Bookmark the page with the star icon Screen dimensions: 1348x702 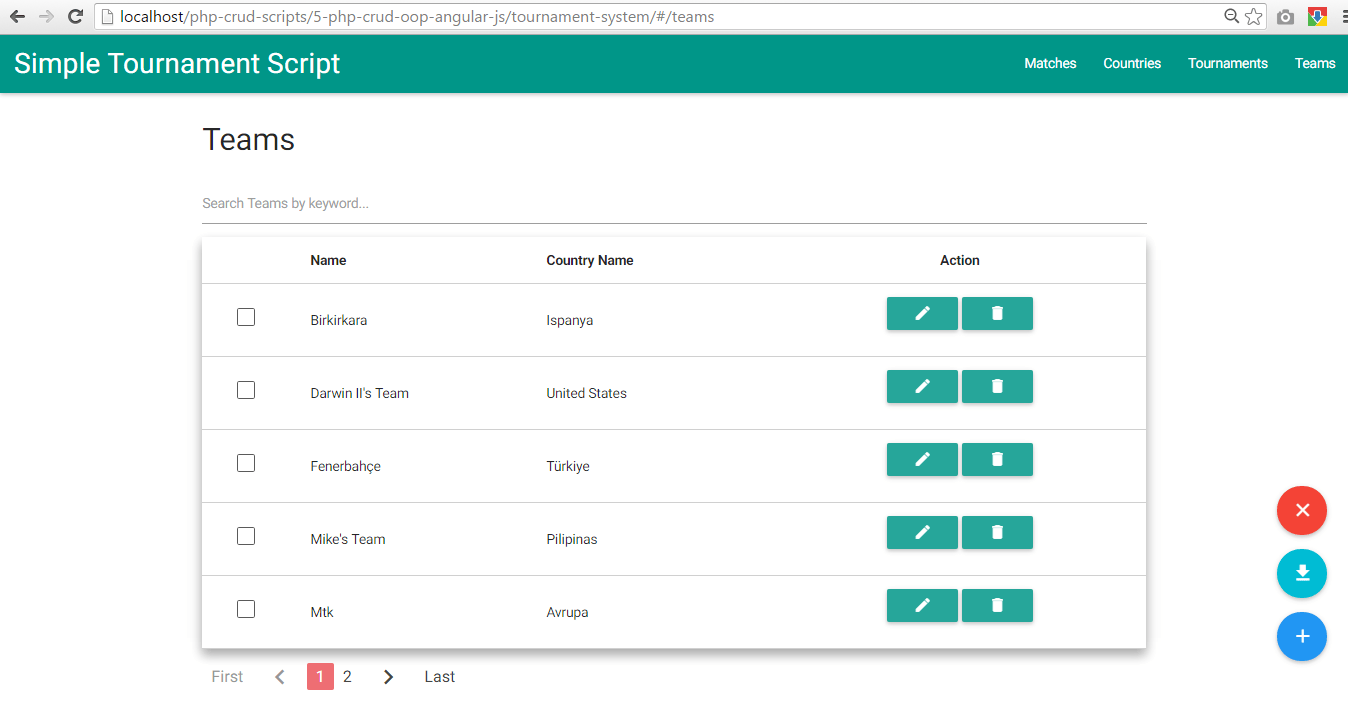(1254, 16)
